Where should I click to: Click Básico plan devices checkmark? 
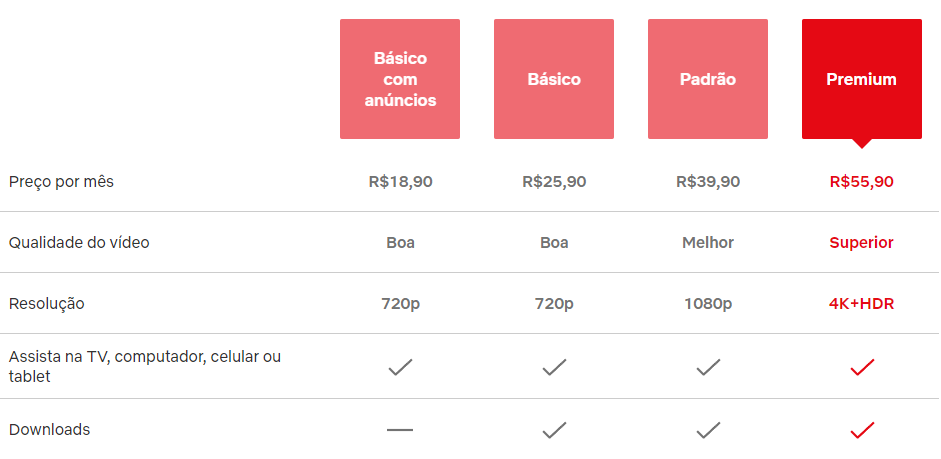[x=555, y=367]
